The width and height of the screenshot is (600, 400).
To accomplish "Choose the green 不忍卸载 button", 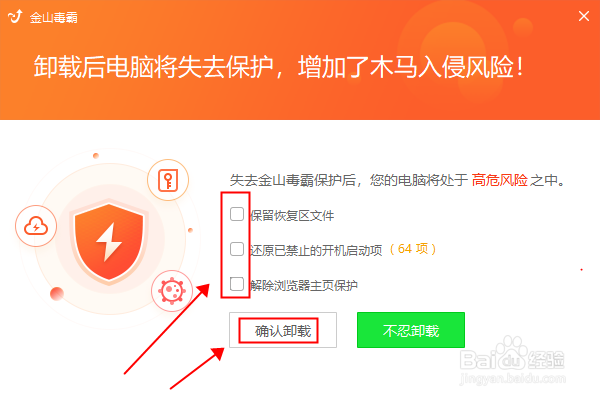I will point(411,330).
